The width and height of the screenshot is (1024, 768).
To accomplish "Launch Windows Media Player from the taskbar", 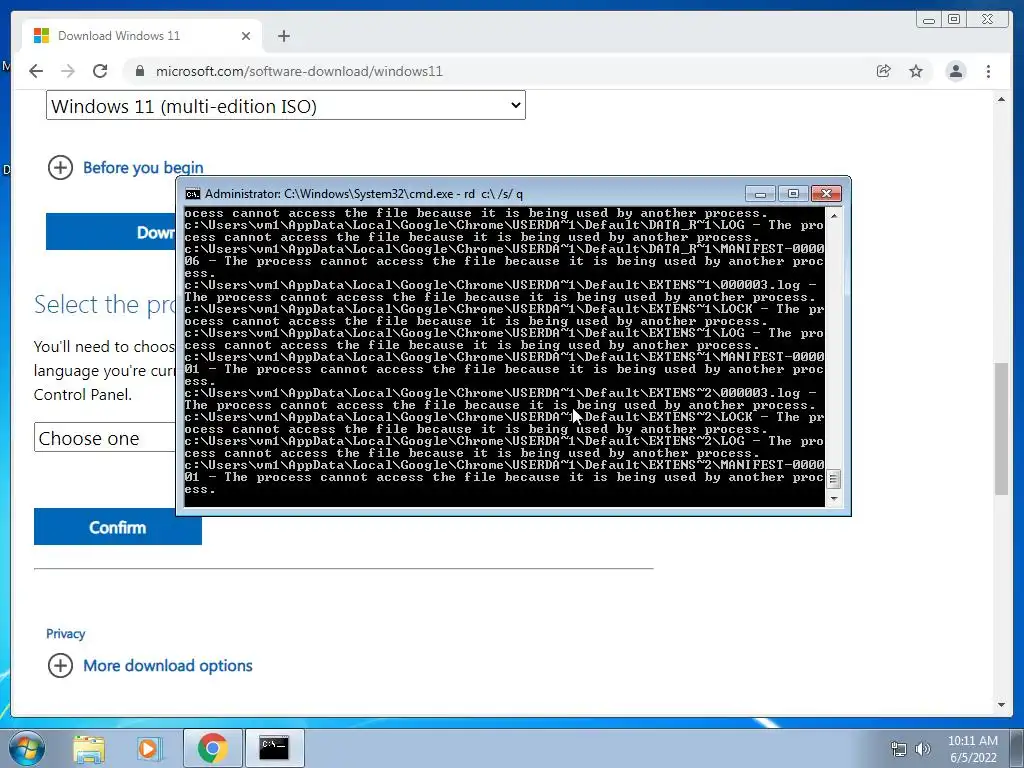I will (149, 748).
